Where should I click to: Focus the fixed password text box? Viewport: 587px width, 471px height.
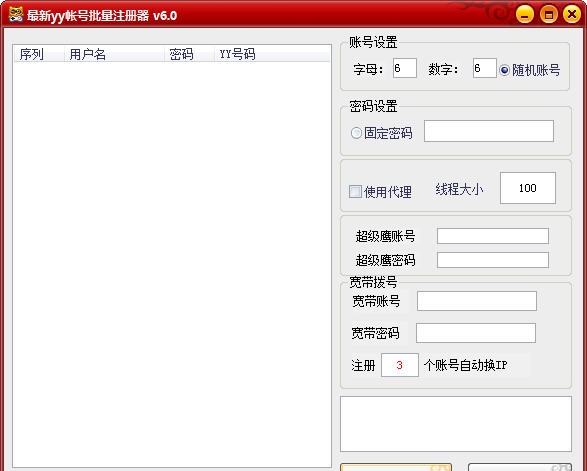click(x=489, y=131)
